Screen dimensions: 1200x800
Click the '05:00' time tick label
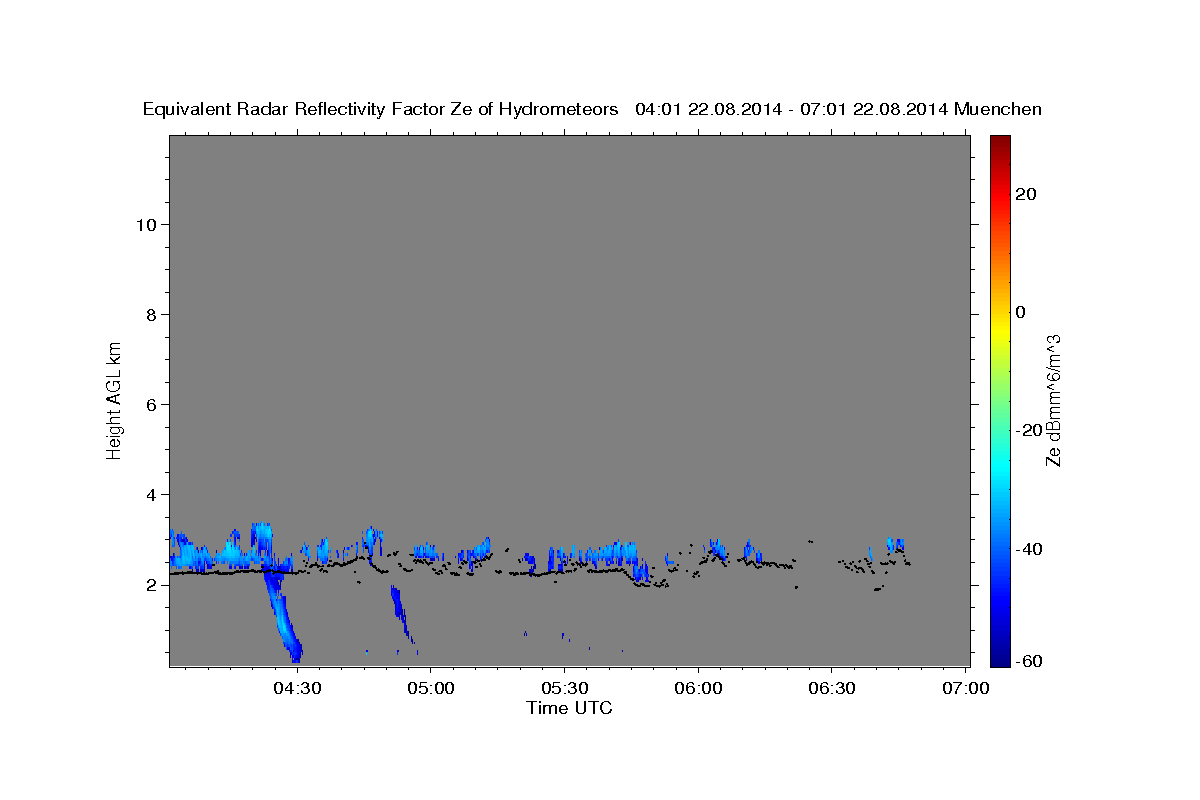[x=431, y=689]
